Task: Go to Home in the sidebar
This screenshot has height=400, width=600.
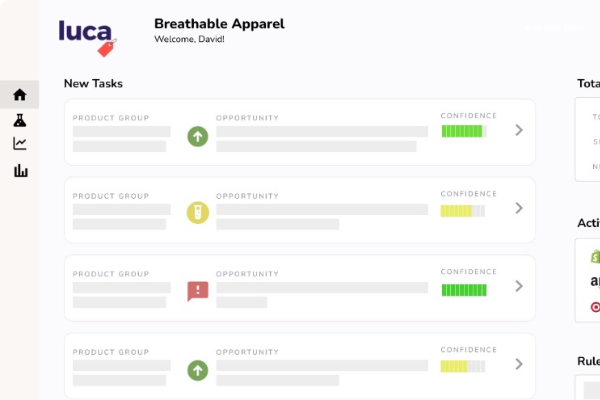Action: coord(19,95)
